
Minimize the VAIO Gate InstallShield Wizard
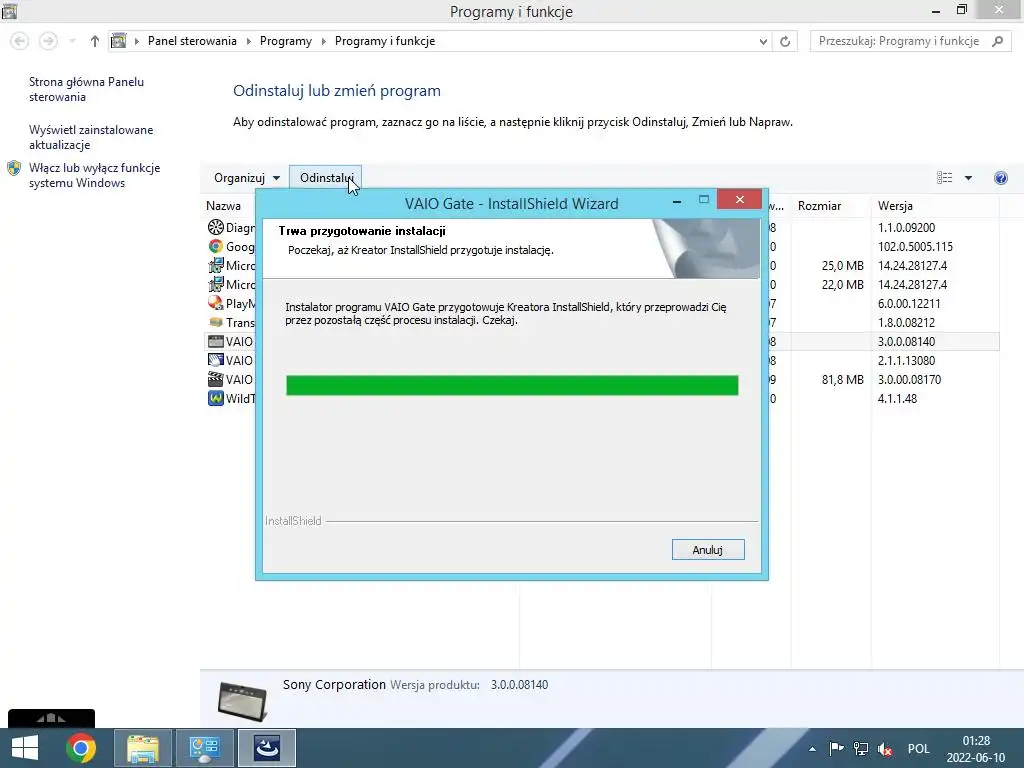pyautogui.click(x=677, y=201)
